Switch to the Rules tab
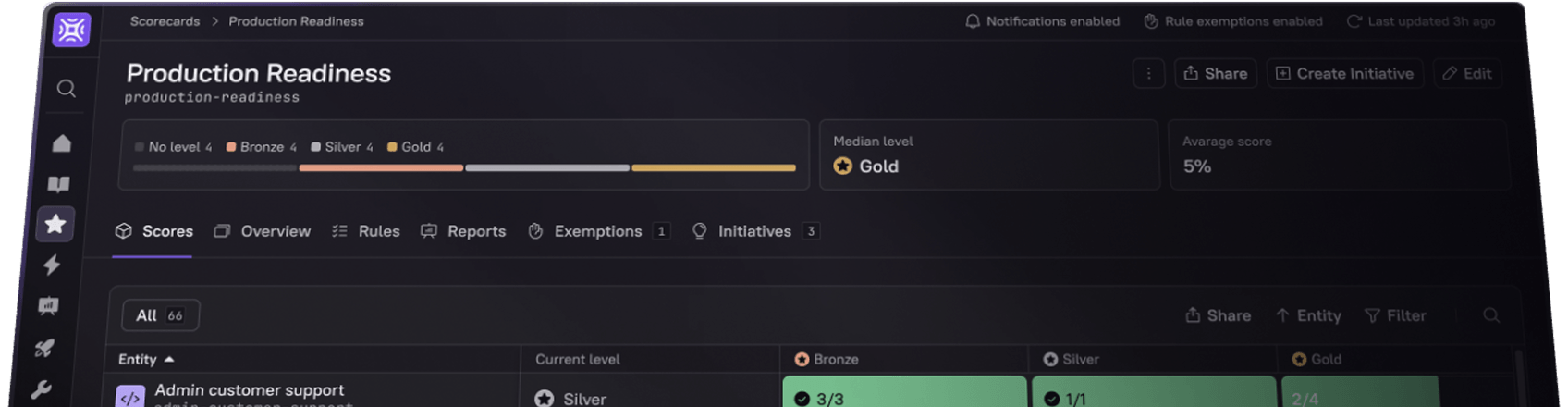1568x407 pixels. pos(366,231)
